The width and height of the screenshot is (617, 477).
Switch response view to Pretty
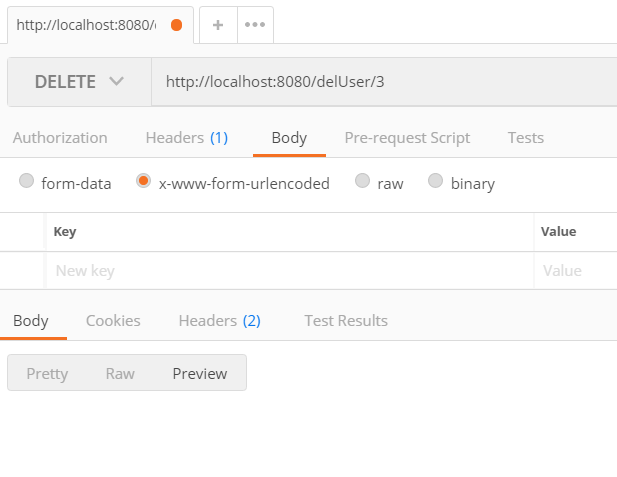(47, 373)
